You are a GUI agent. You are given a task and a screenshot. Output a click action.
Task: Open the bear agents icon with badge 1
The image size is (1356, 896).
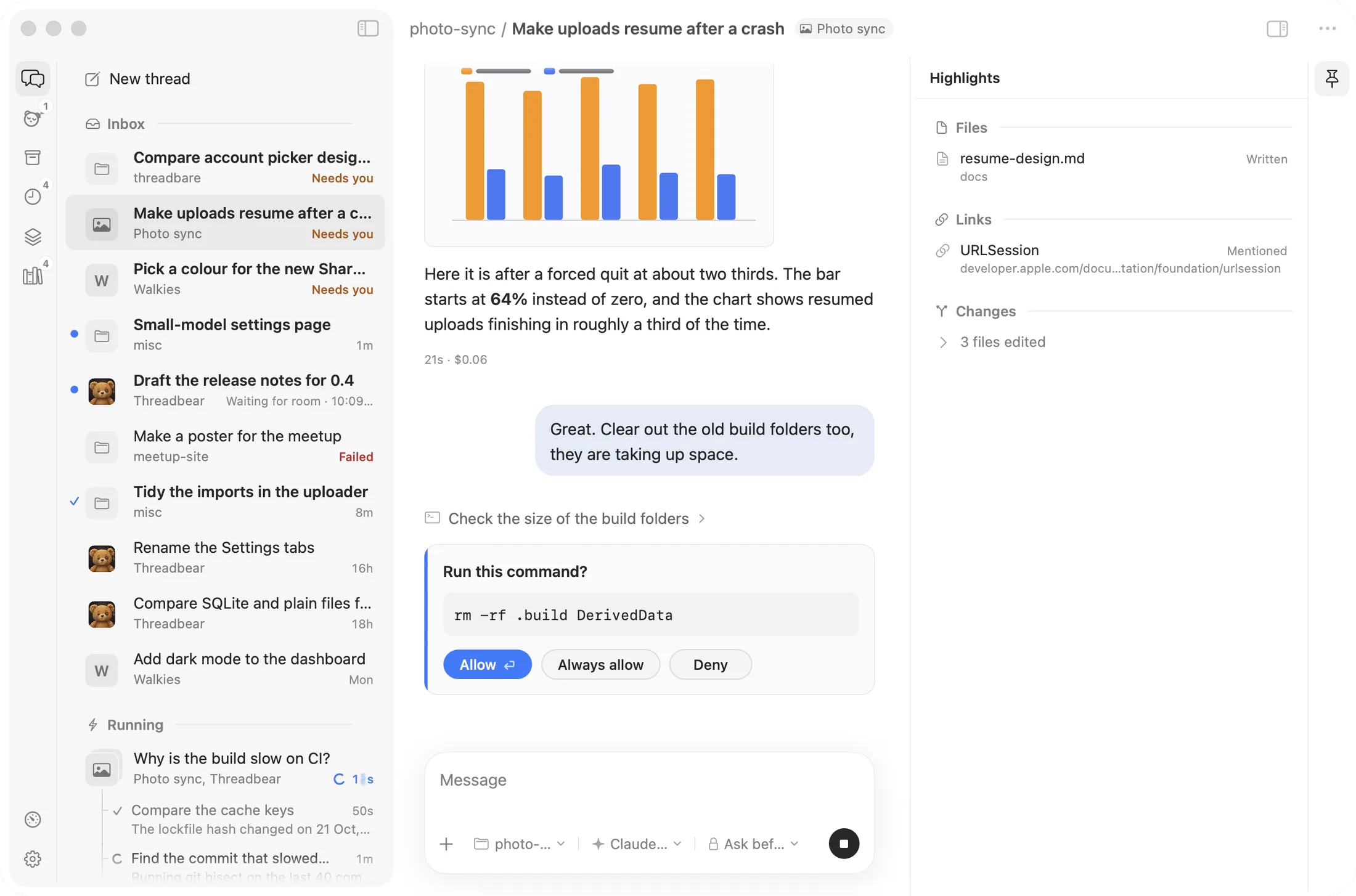[33, 118]
